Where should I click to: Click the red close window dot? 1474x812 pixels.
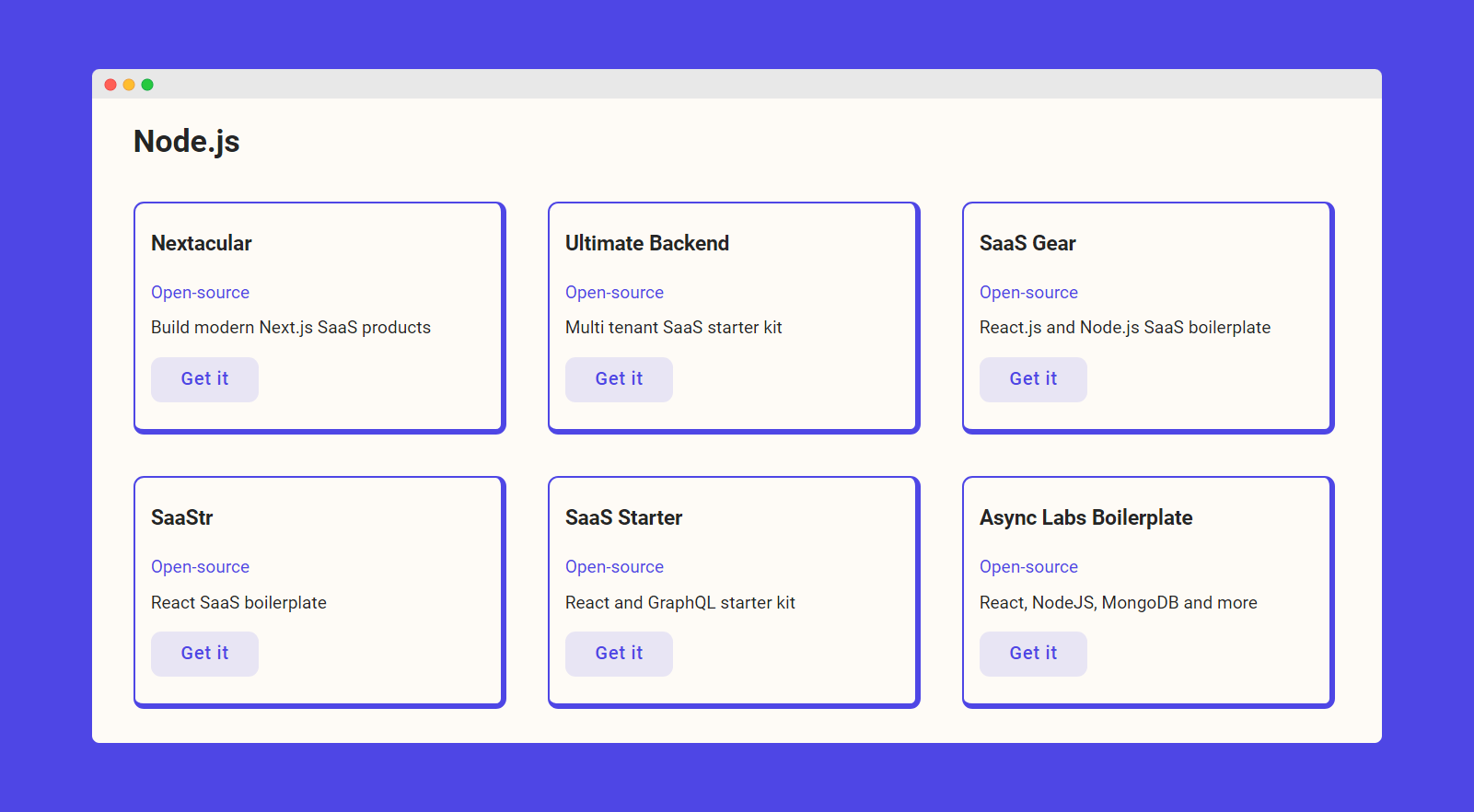click(x=110, y=85)
